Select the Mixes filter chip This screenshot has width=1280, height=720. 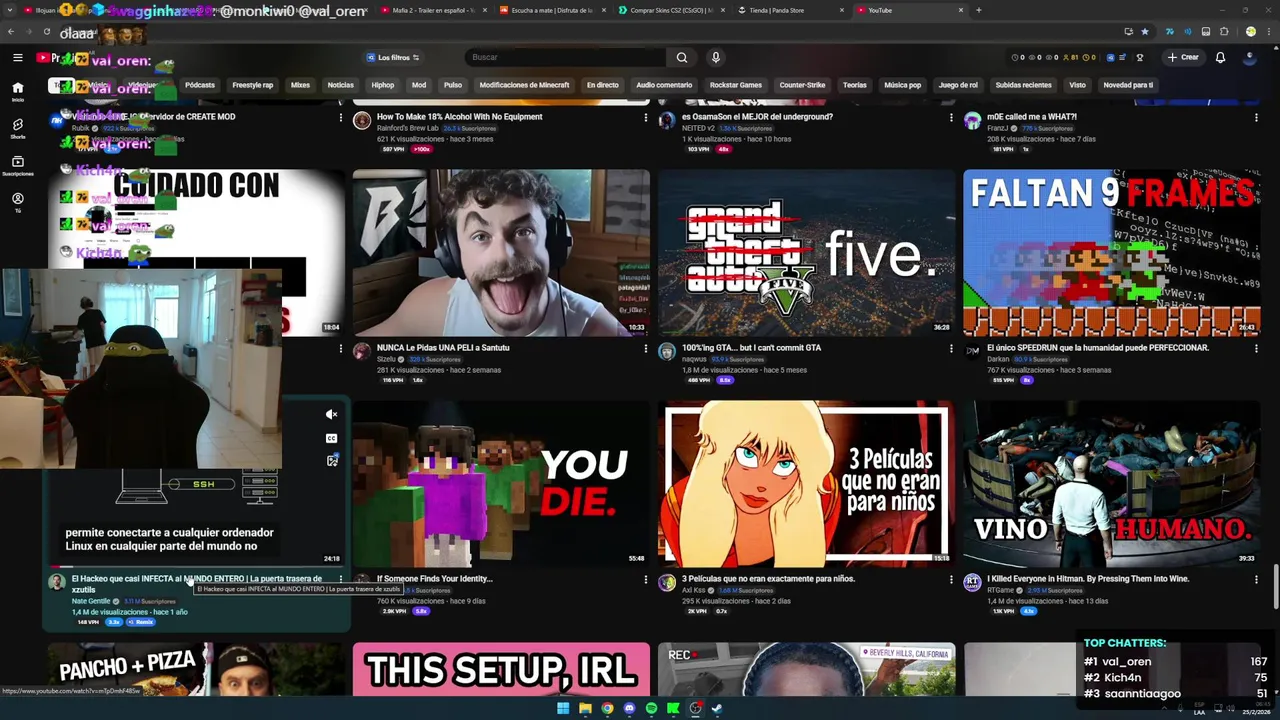pos(300,85)
